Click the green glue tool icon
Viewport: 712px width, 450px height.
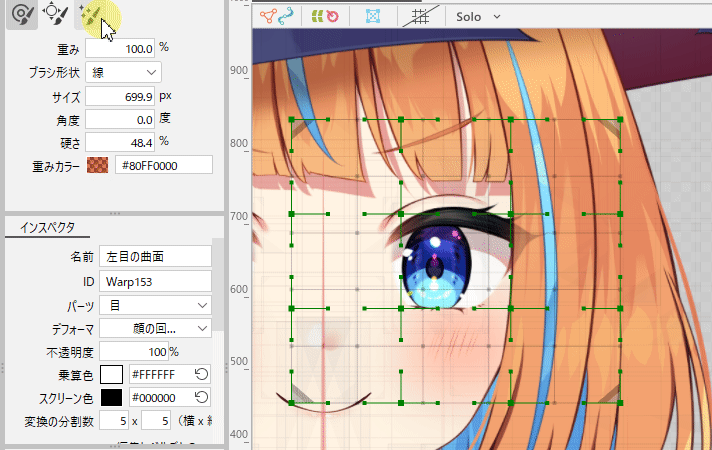click(x=317, y=17)
